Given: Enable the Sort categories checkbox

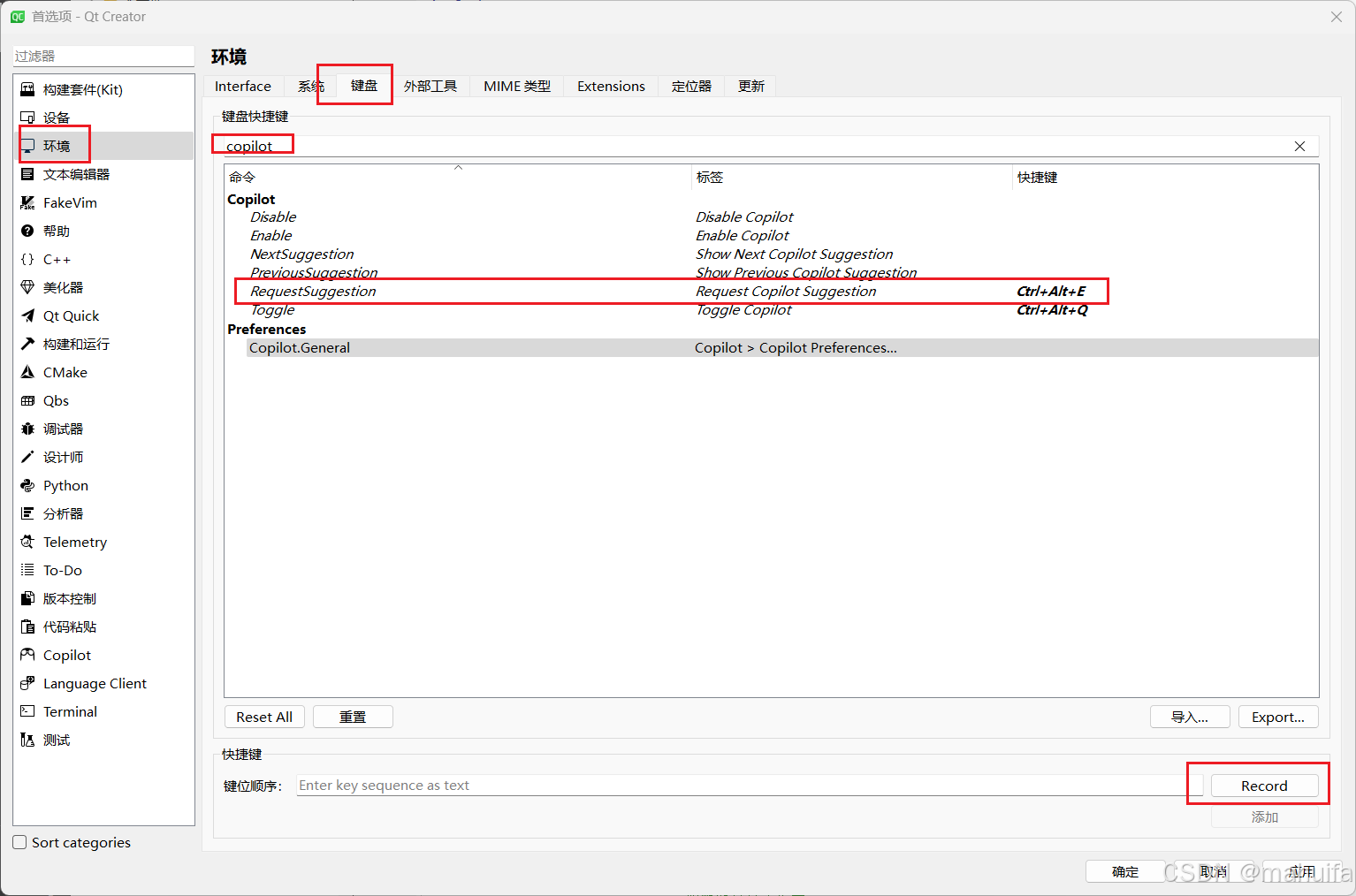Looking at the screenshot, I should (x=19, y=842).
